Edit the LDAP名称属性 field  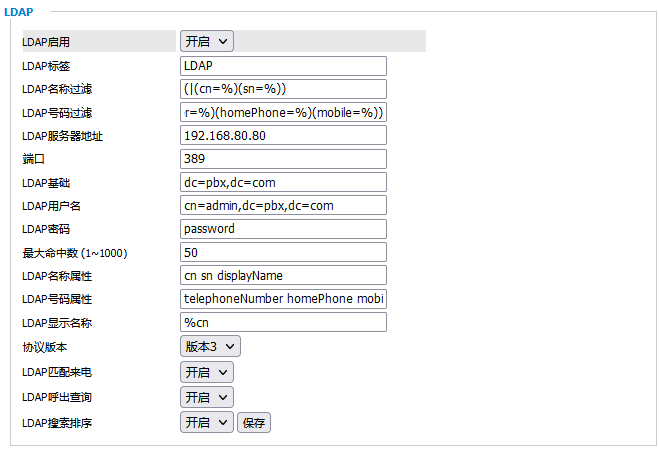[283, 275]
